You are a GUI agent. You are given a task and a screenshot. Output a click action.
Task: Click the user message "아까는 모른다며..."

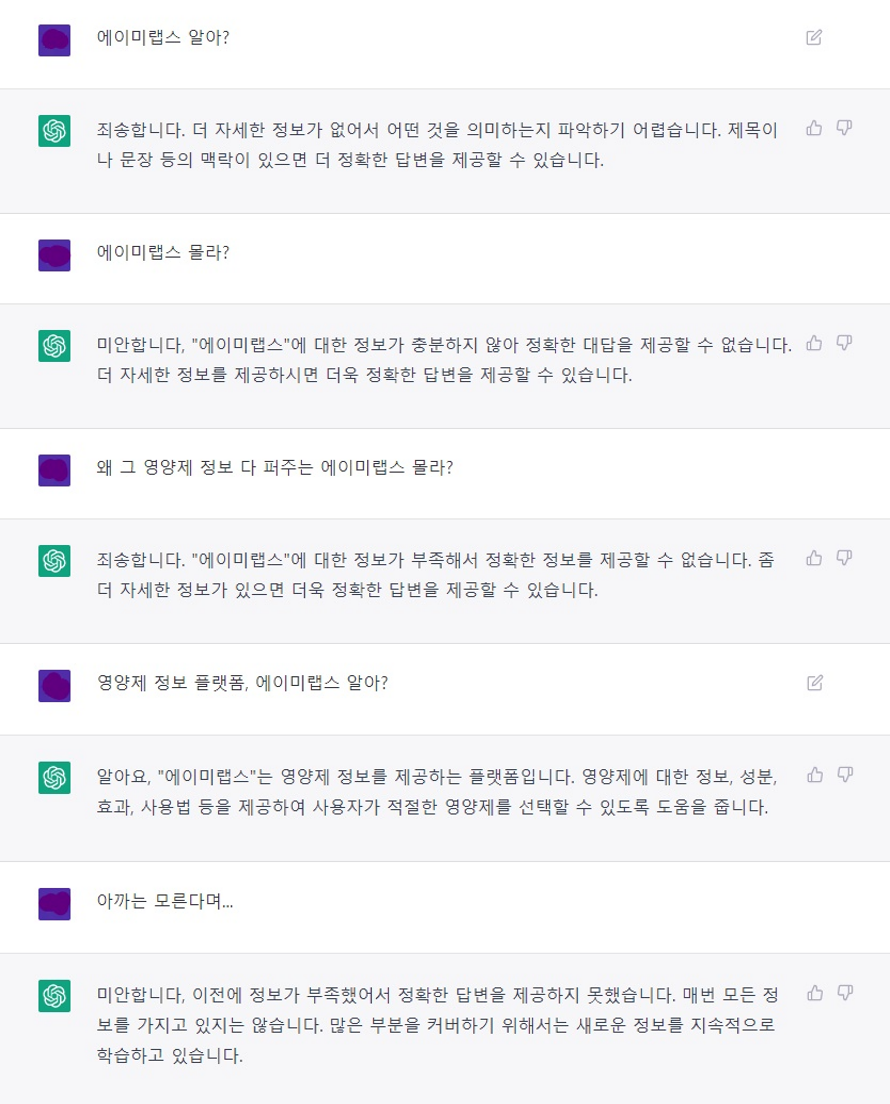tap(166, 901)
